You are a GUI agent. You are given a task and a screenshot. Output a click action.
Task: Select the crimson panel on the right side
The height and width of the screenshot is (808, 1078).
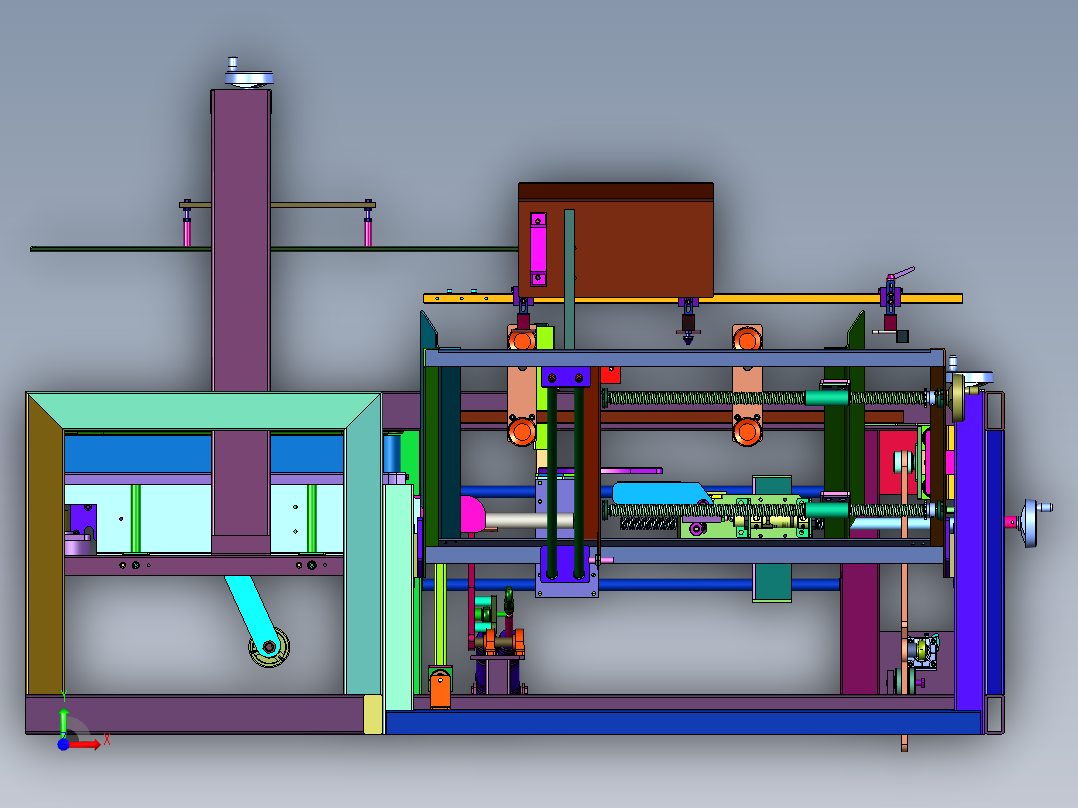pyautogui.click(x=898, y=463)
